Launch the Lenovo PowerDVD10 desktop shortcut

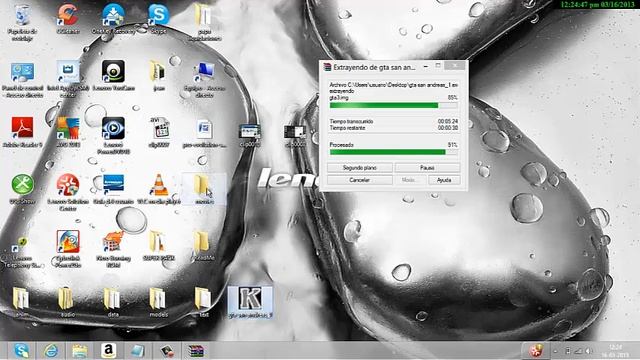(113, 136)
